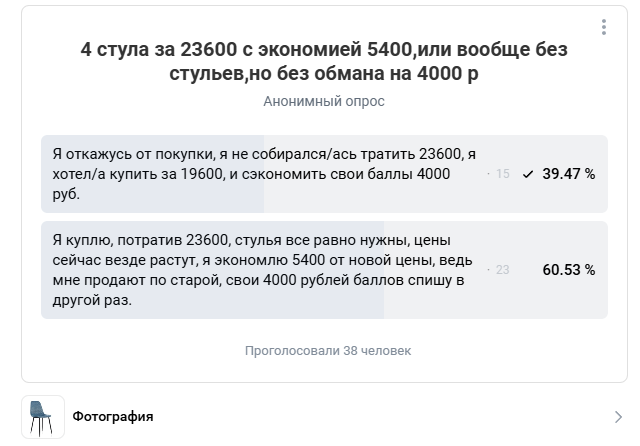
Task: Click the checkmark icon beside 39.47 %
Action: pos(528,174)
